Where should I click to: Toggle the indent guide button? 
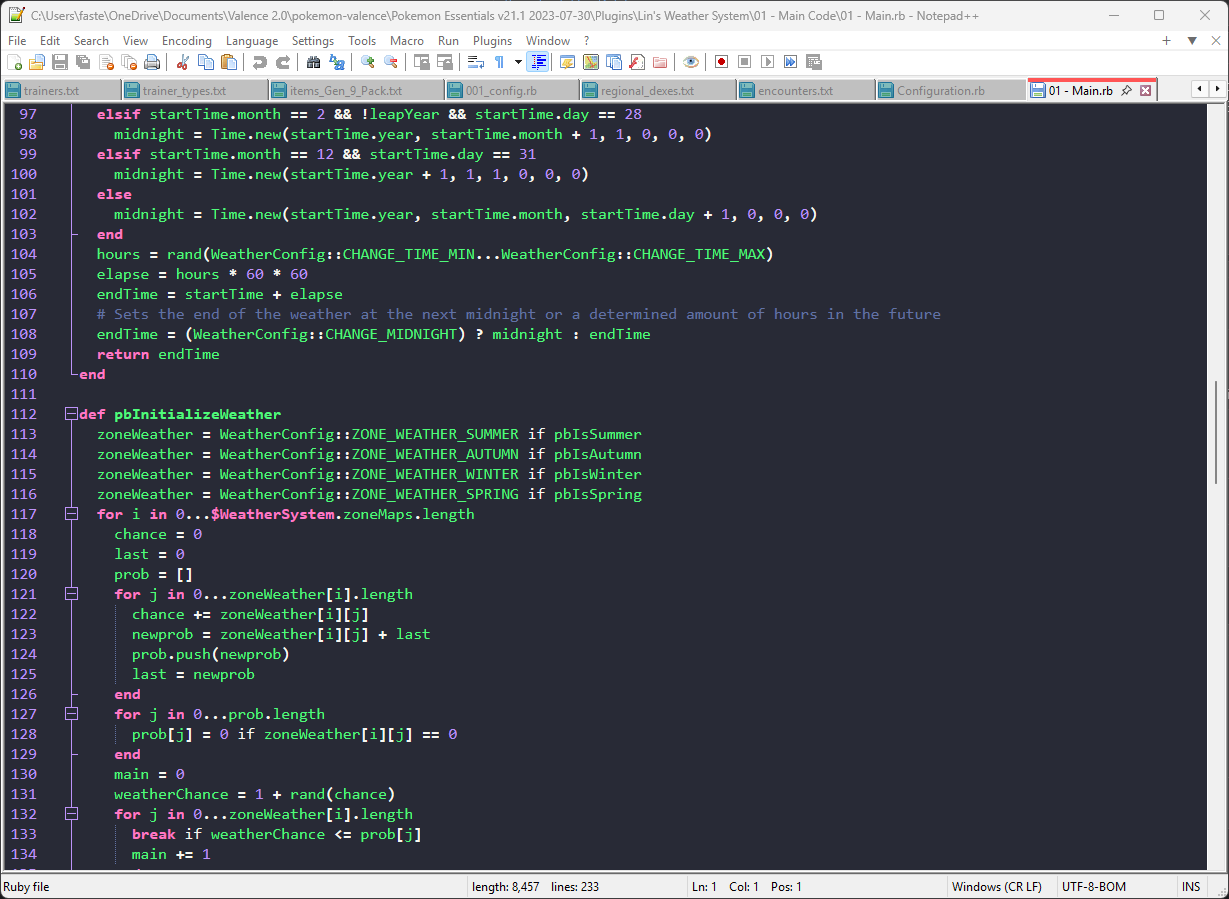538,62
